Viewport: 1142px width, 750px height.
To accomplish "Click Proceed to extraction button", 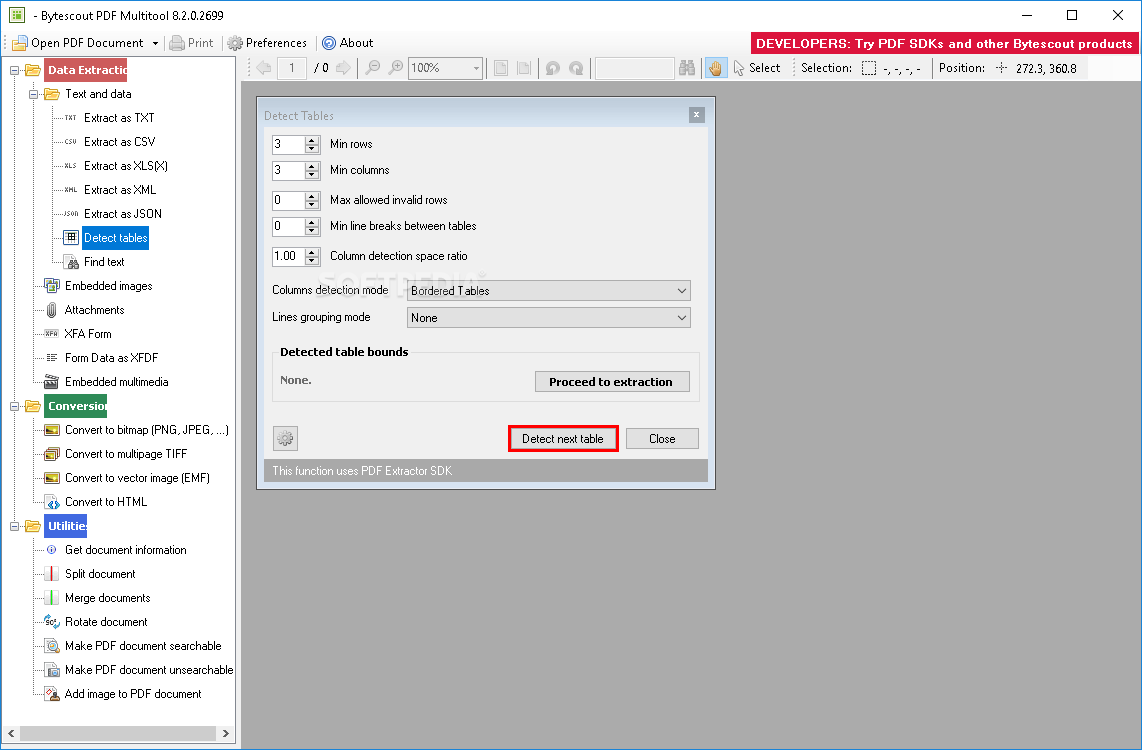I will coord(612,382).
